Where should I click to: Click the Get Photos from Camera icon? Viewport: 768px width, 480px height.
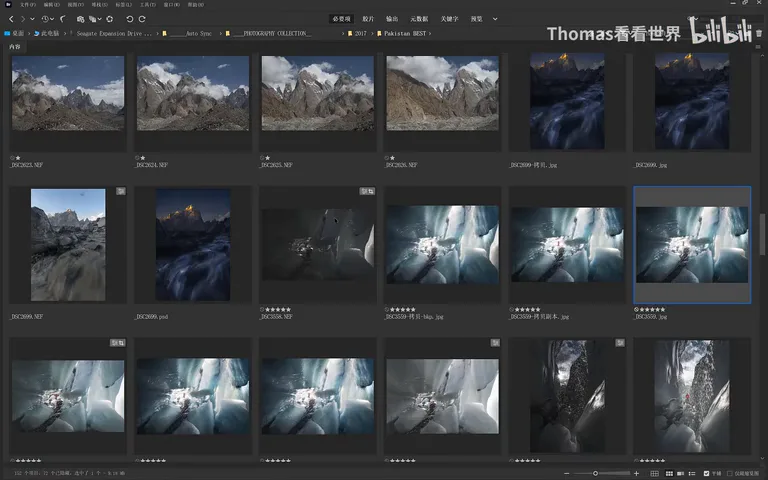point(80,19)
